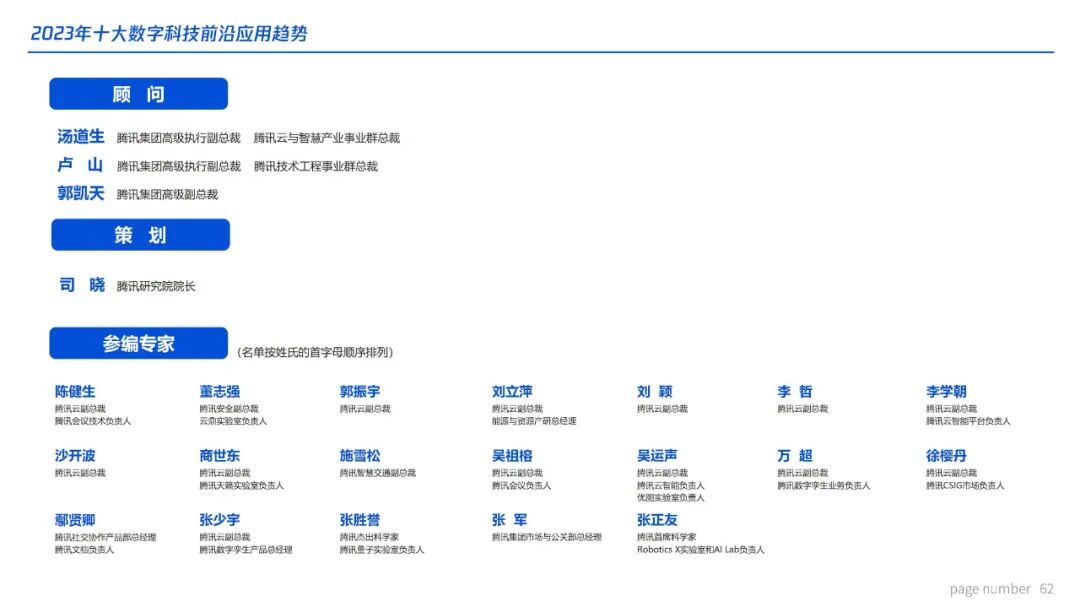Image resolution: width=1080 pixels, height=607 pixels.
Task: Select the expert name 沙开波
Action: click(75, 455)
